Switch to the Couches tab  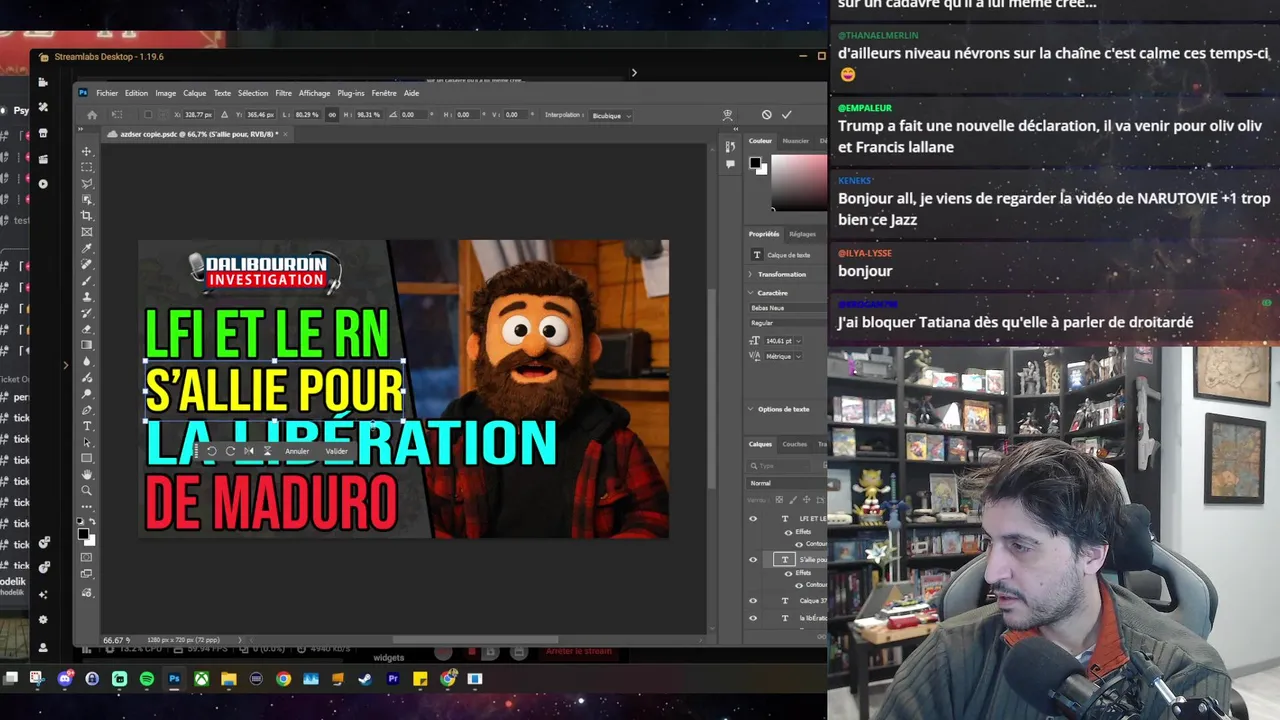tap(795, 444)
